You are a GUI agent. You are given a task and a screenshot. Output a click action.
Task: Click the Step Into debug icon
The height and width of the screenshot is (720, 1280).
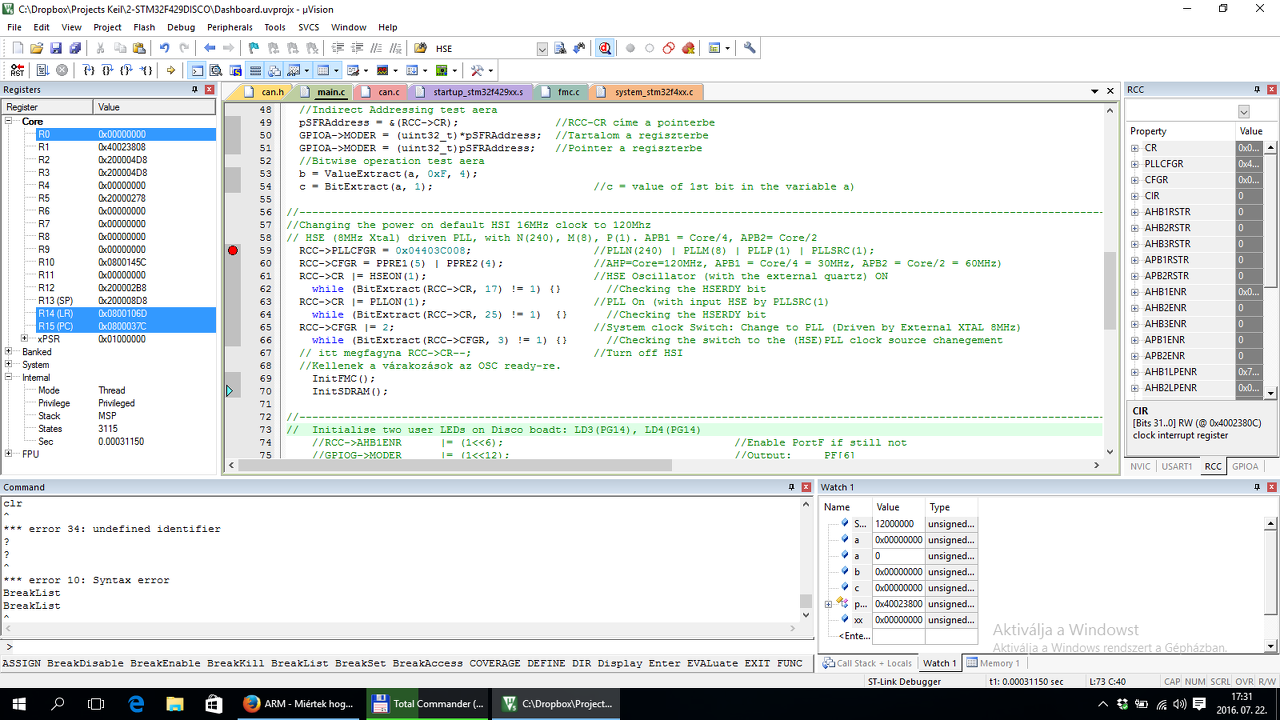pyautogui.click(x=88, y=70)
